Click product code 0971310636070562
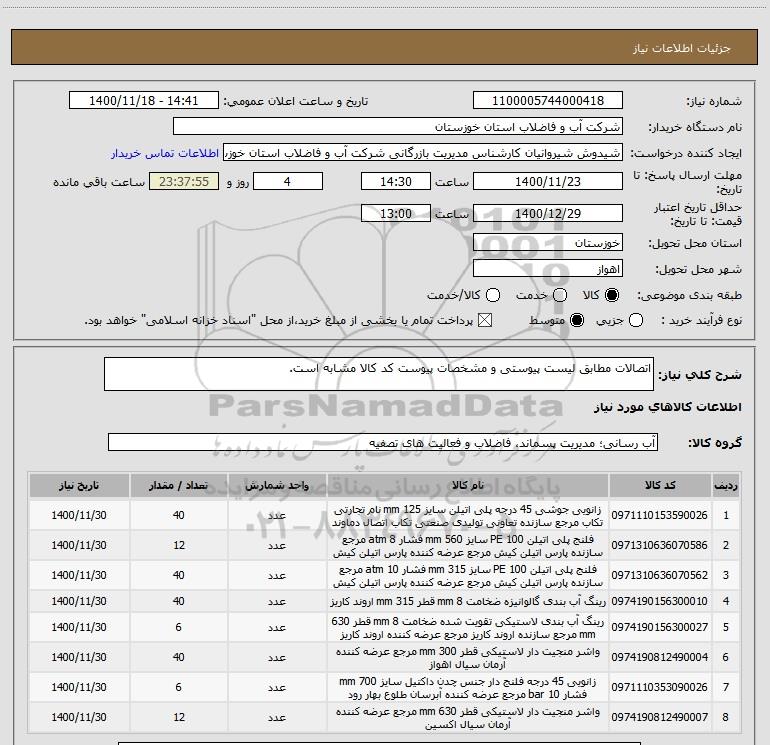 click(x=660, y=575)
